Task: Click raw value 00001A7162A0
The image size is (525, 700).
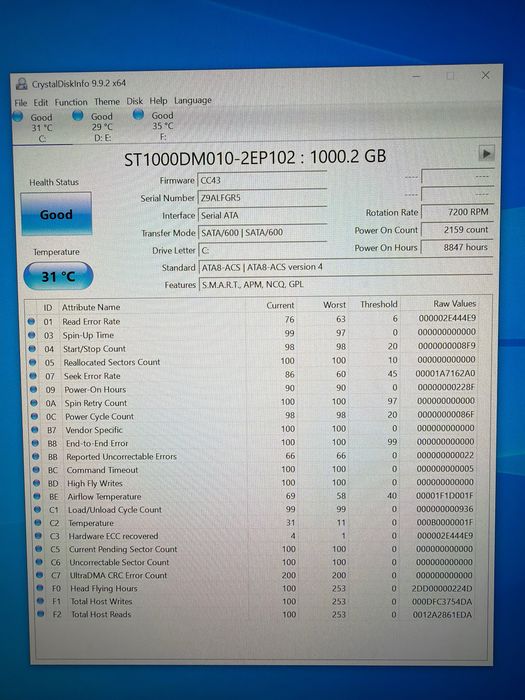Action: click(x=445, y=373)
